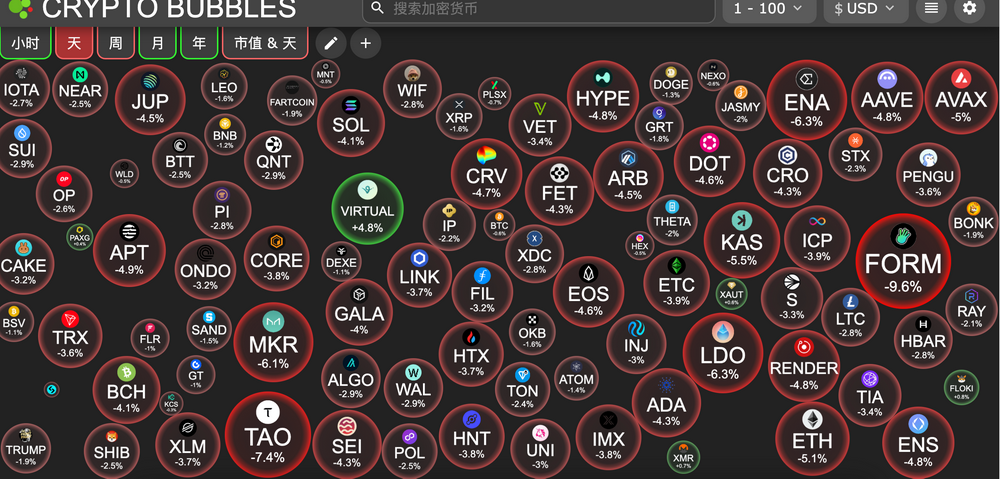Open the KAS bubble

742,240
